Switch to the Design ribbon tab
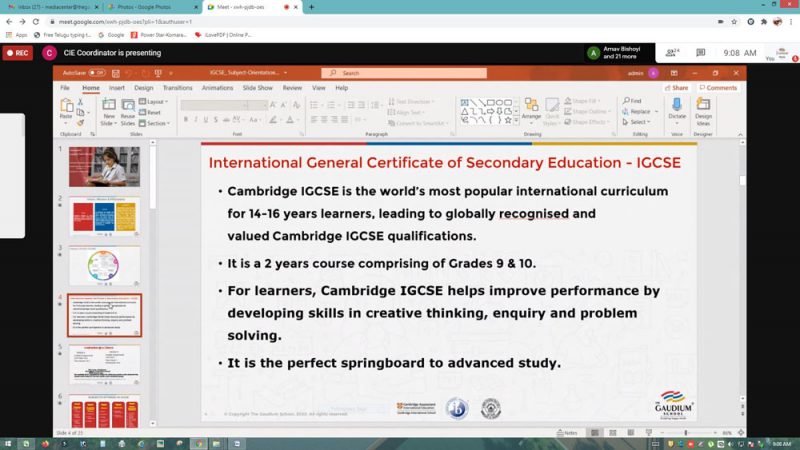This screenshot has height=450, width=800. (144, 88)
